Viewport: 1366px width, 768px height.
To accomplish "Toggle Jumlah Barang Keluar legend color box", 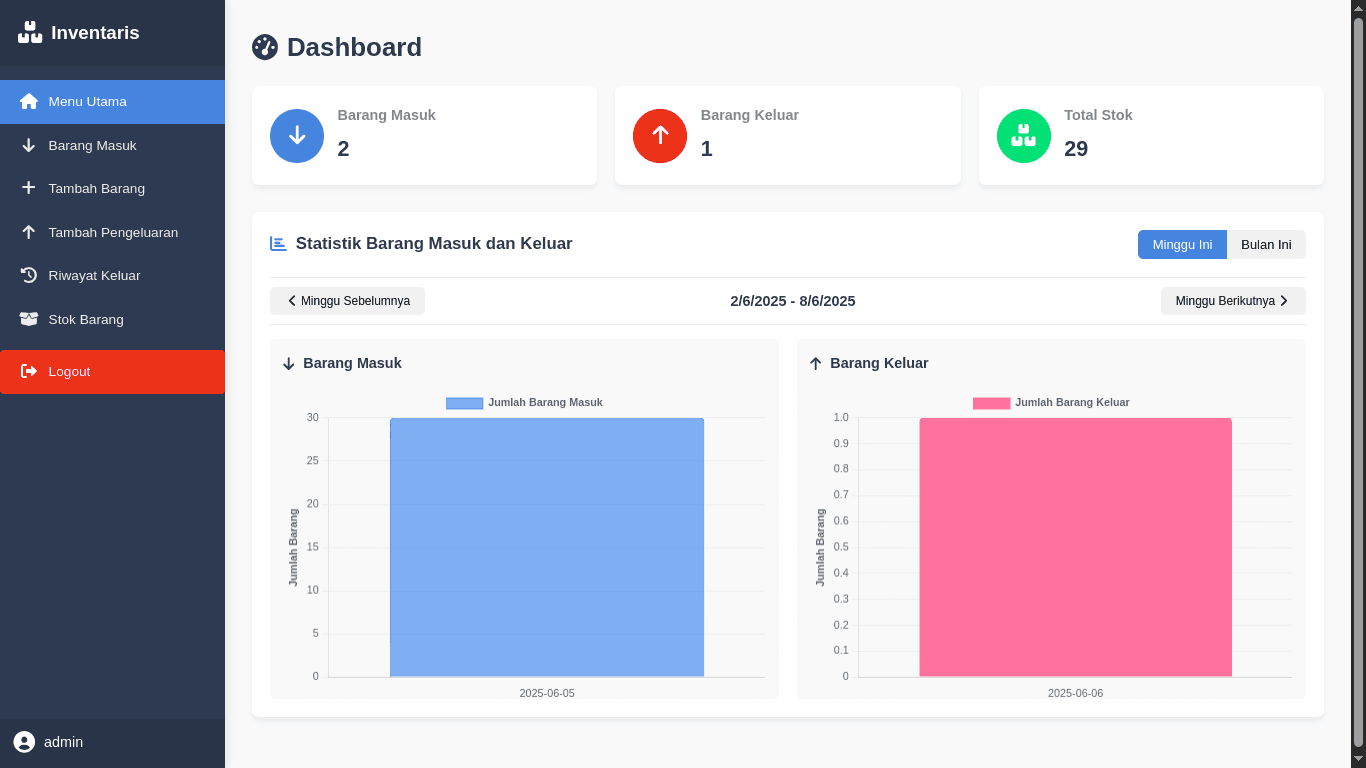I will coord(991,403).
